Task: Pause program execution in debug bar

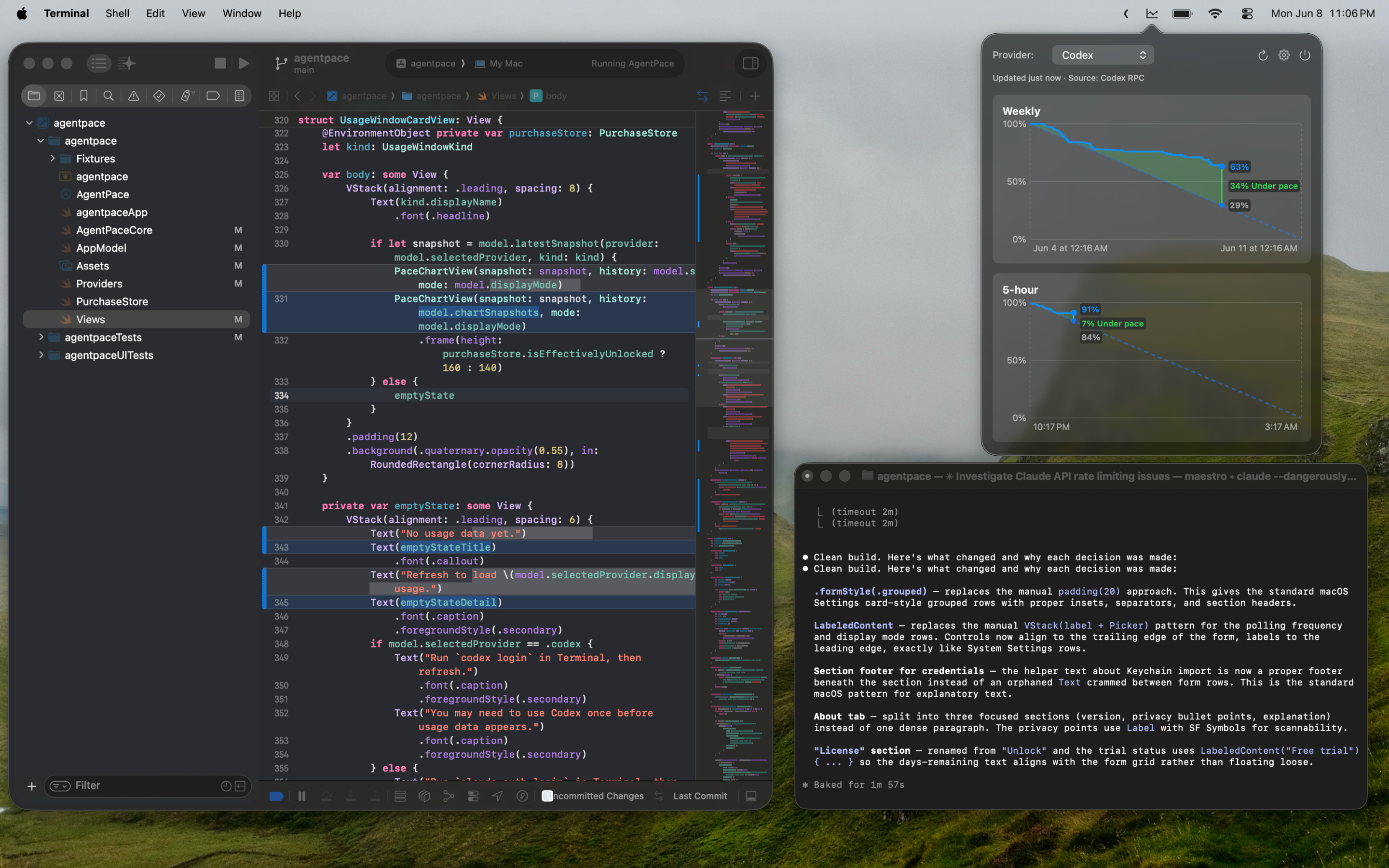Action: [302, 796]
